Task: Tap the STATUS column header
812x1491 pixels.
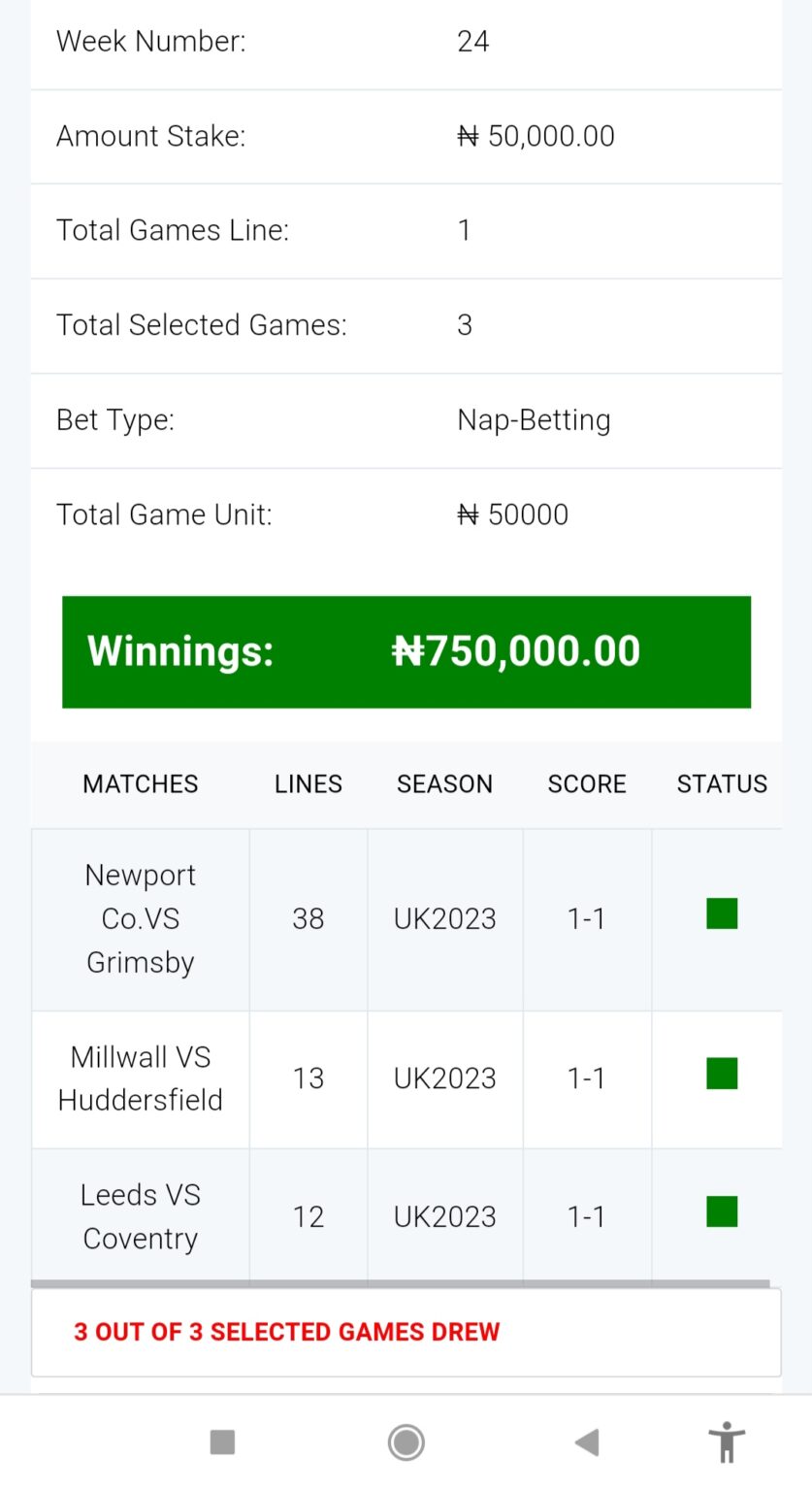Action: 722,784
